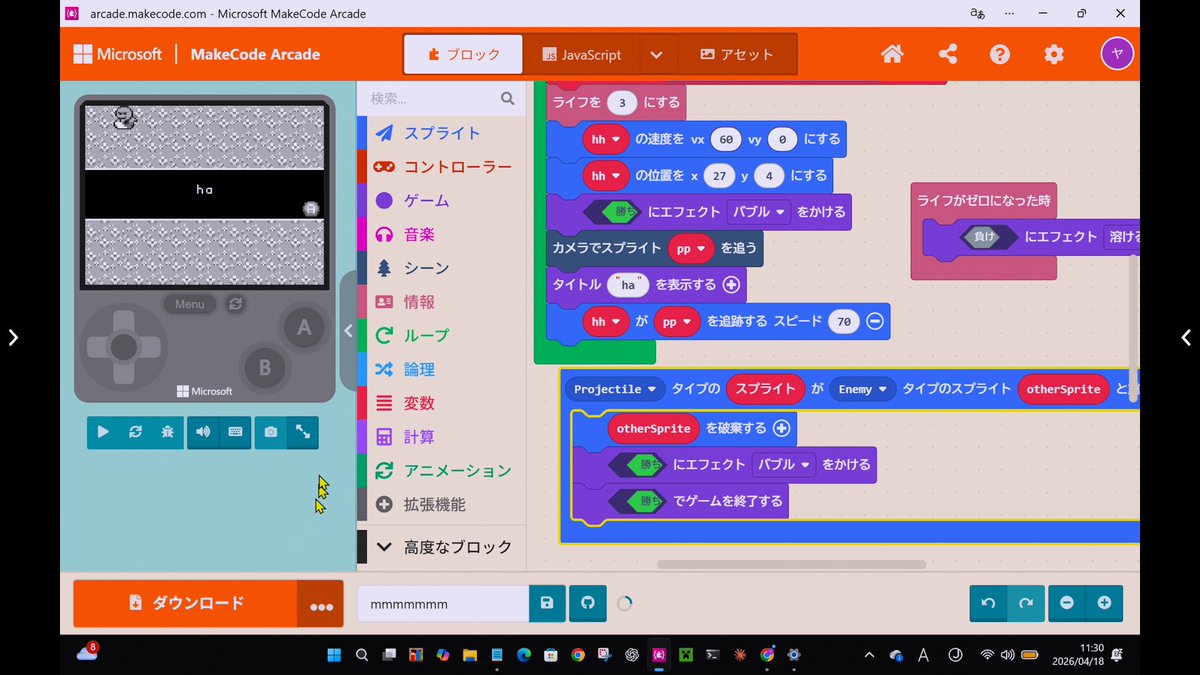Open the Enemy type dropdown
This screenshot has height=675, width=1200.
tap(863, 389)
